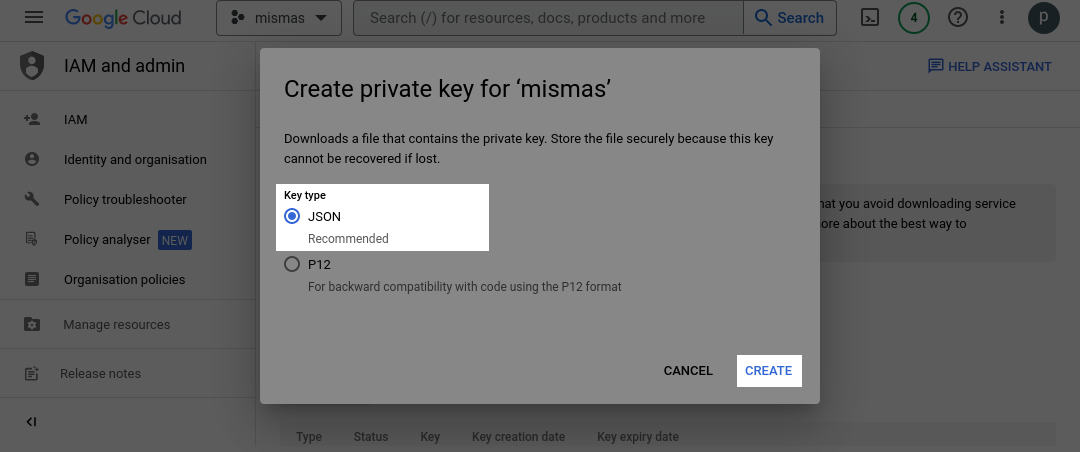Open the three-dot settings menu
Viewport: 1080px width, 452px height.
tap(1002, 18)
